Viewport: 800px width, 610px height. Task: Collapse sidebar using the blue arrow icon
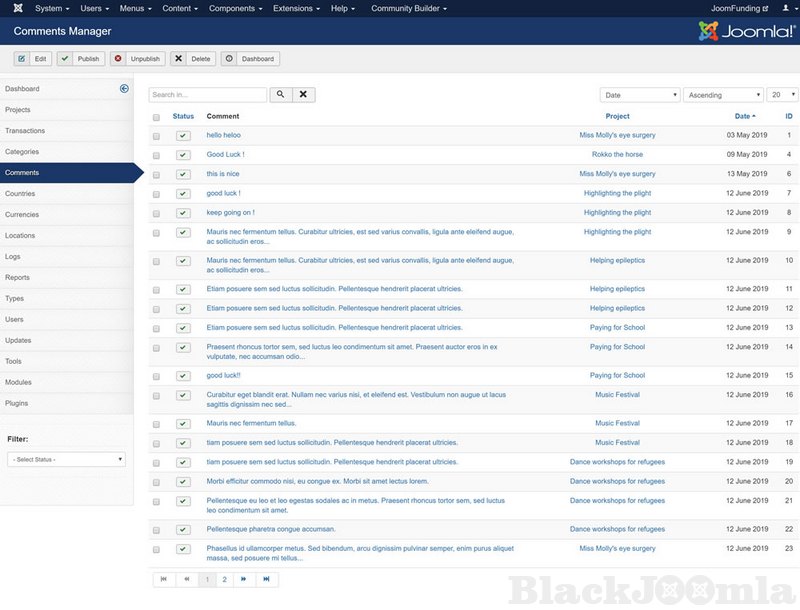click(124, 89)
